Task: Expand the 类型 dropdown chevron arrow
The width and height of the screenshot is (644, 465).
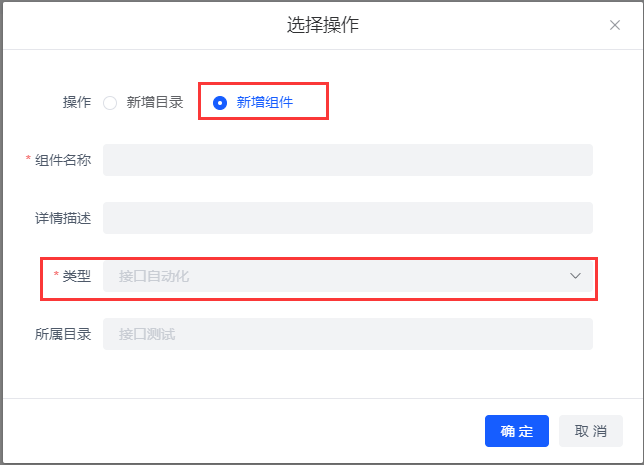Action: 575,276
